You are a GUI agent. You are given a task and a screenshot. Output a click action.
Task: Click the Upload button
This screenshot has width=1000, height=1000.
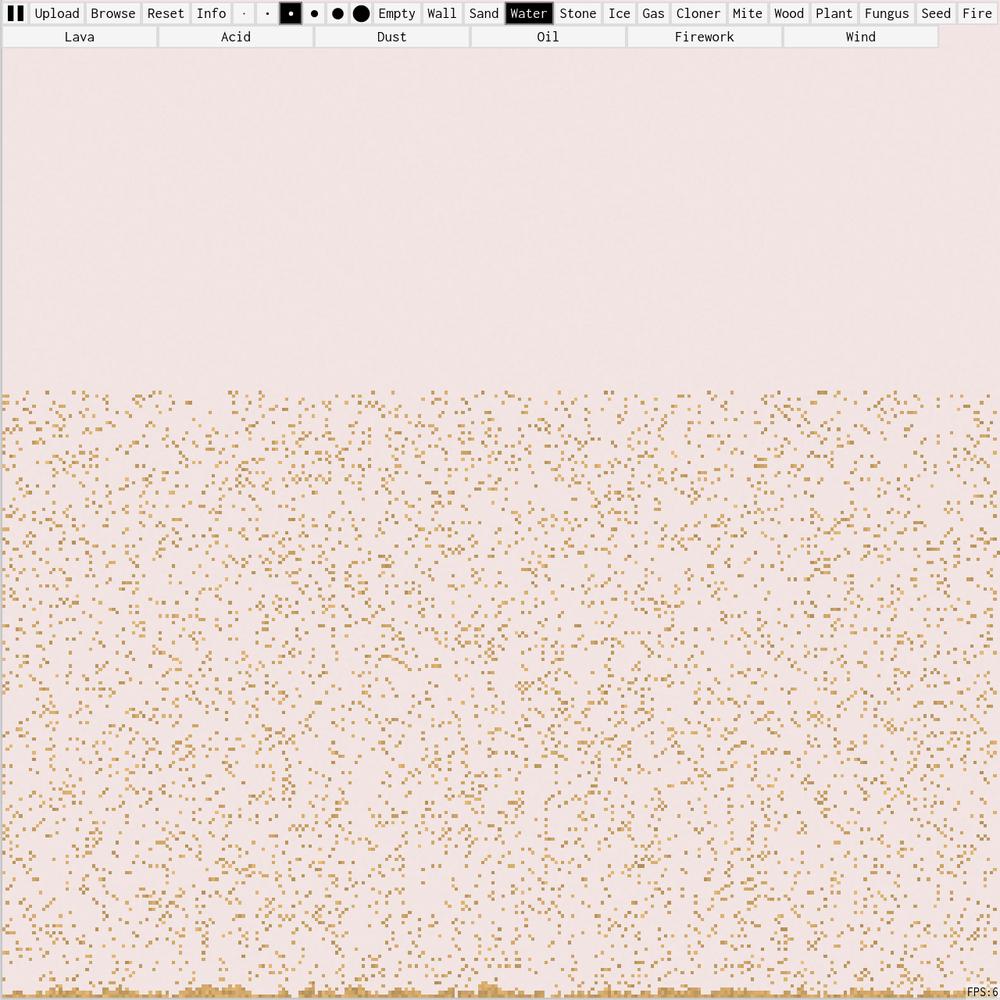57,13
